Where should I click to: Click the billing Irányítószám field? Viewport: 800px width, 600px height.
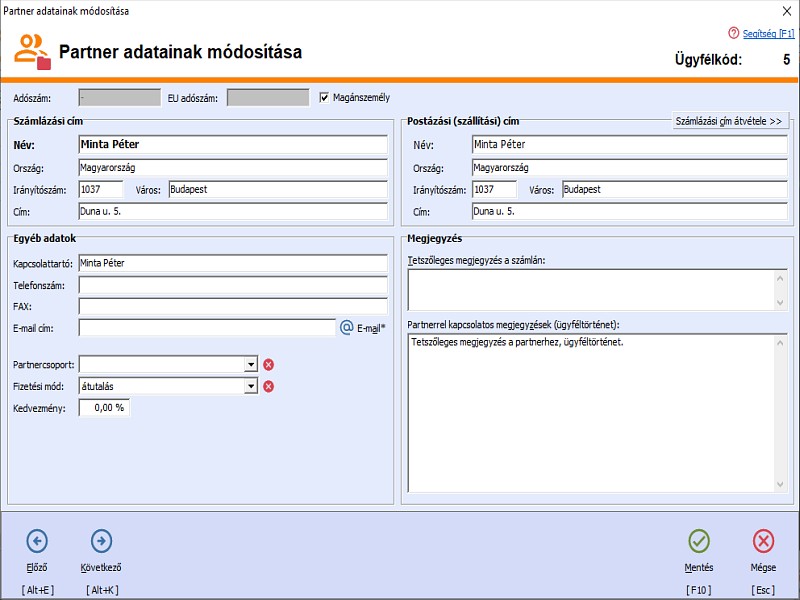[100, 189]
